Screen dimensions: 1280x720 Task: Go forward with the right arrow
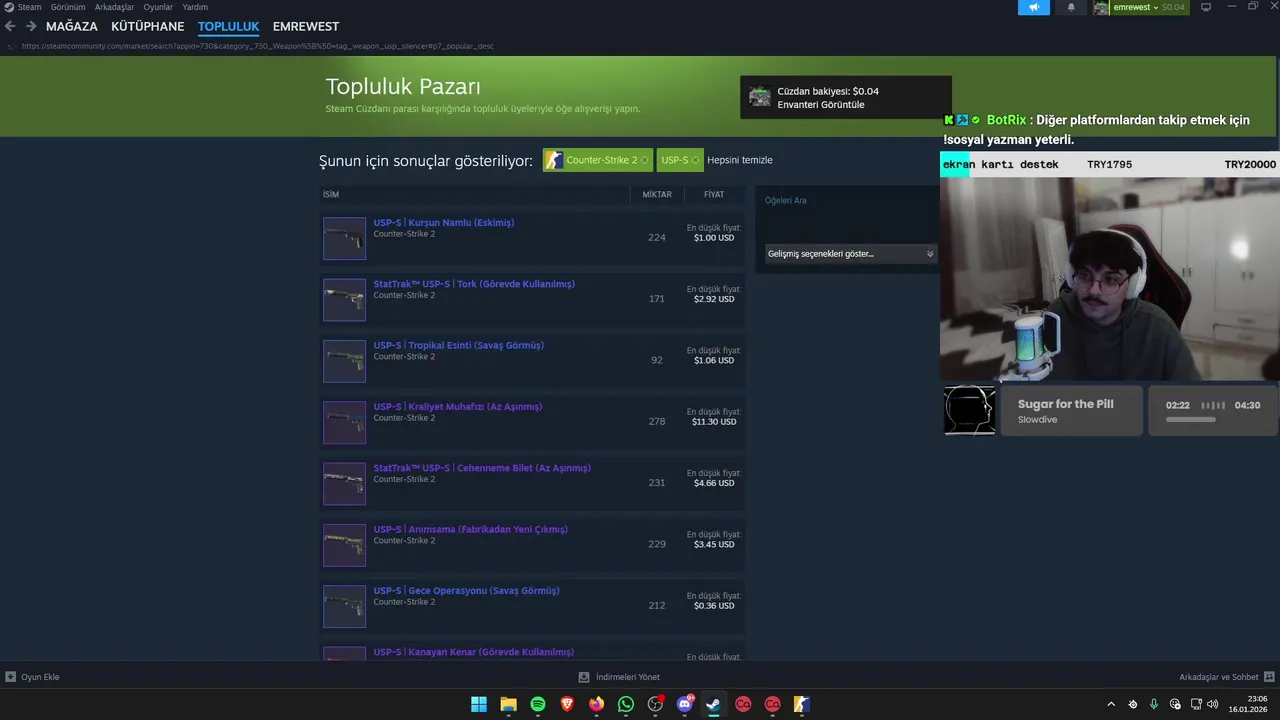click(x=31, y=26)
